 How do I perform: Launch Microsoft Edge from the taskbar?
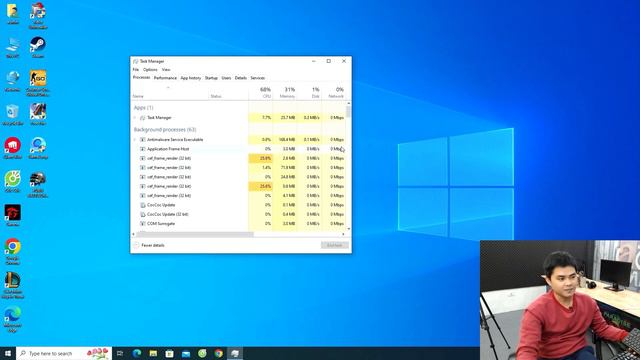click(x=137, y=353)
